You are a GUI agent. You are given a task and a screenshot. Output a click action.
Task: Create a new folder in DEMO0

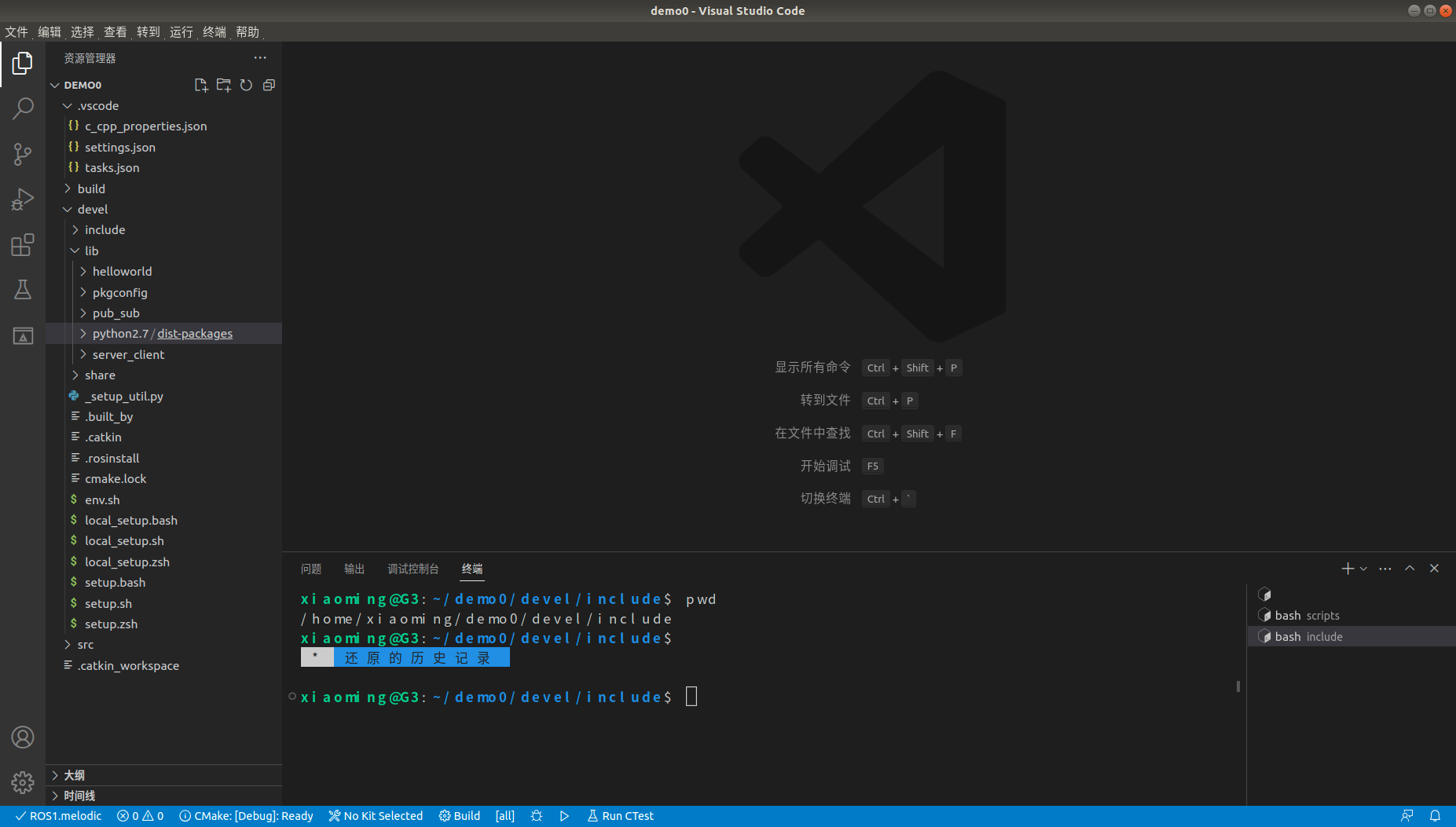[224, 85]
